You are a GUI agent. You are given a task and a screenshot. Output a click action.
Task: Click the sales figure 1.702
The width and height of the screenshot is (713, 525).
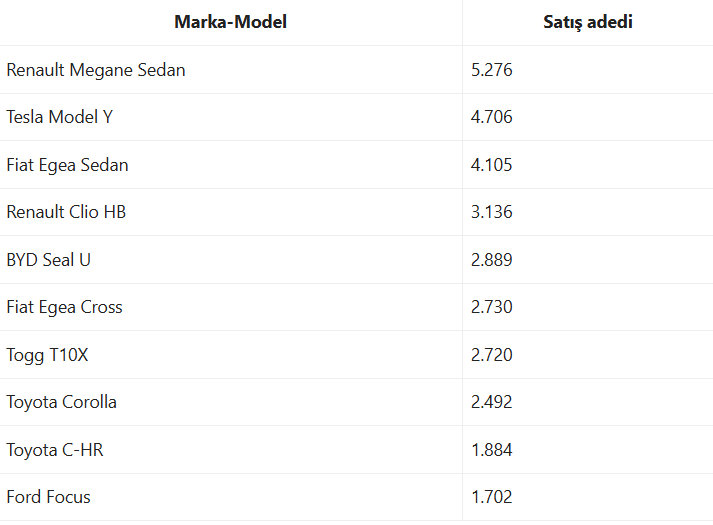[x=492, y=497]
